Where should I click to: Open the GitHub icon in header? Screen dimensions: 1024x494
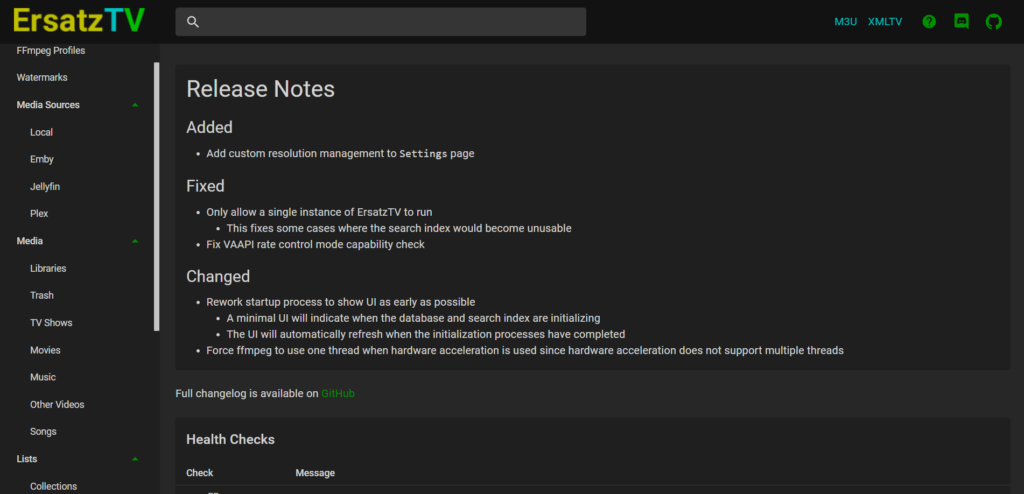[993, 22]
